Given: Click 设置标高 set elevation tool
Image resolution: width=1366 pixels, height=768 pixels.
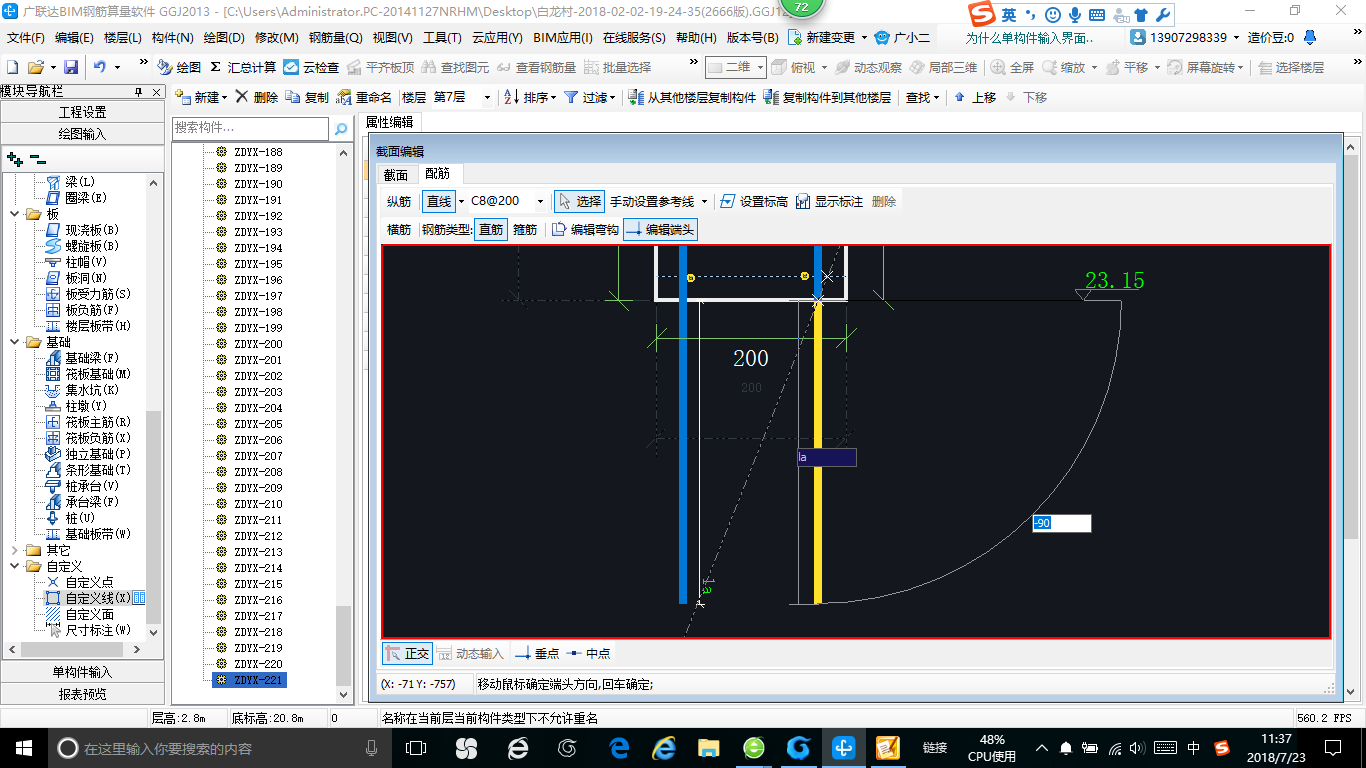Looking at the screenshot, I should pos(754,201).
